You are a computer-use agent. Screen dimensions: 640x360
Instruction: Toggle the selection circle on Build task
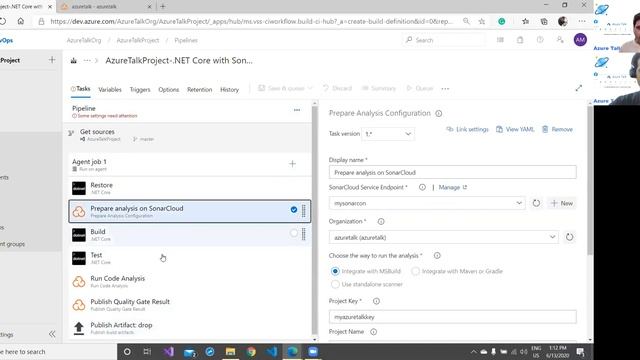pyautogui.click(x=294, y=233)
